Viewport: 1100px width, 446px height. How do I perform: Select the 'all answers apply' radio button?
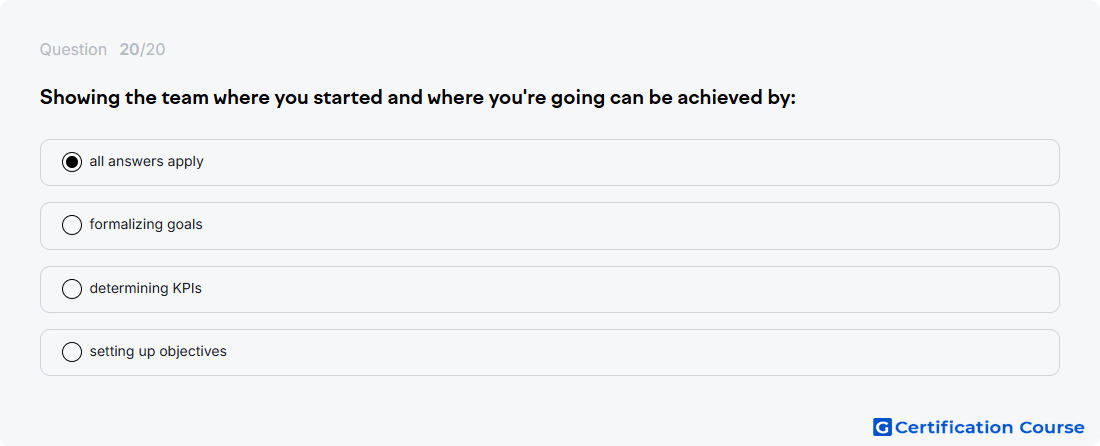72,162
